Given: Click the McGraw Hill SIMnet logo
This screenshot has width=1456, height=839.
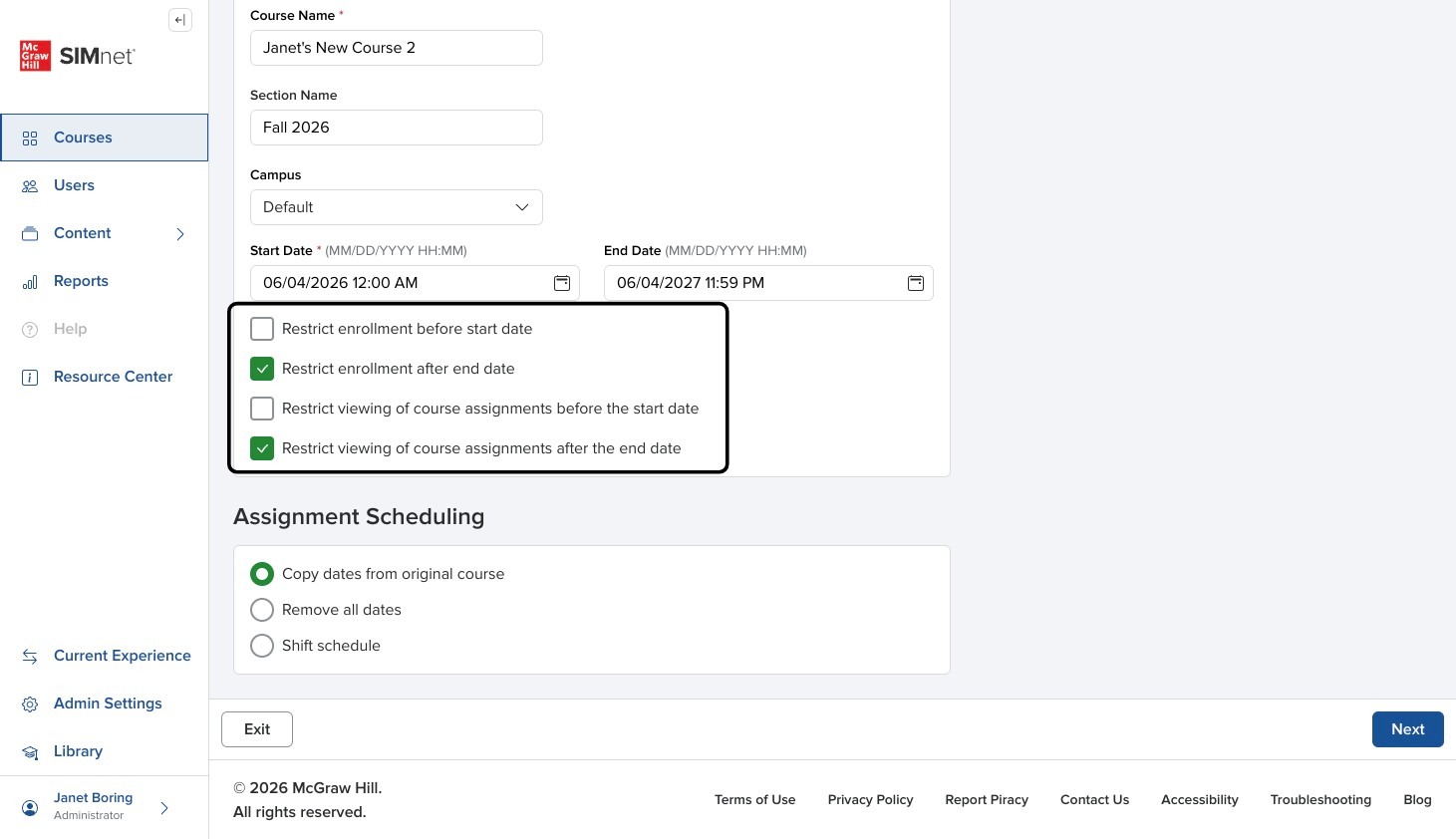Looking at the screenshot, I should 78,56.
